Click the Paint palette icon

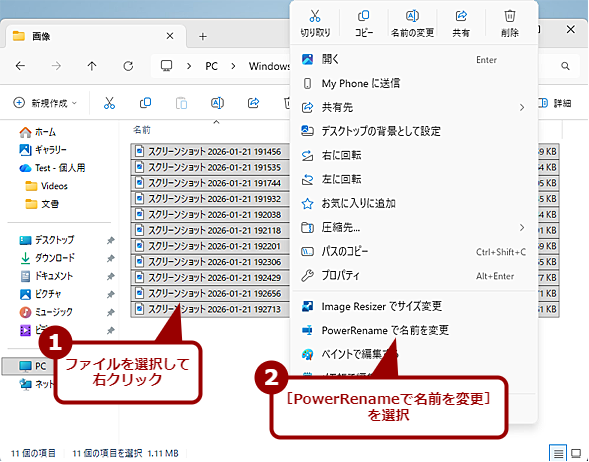point(307,354)
